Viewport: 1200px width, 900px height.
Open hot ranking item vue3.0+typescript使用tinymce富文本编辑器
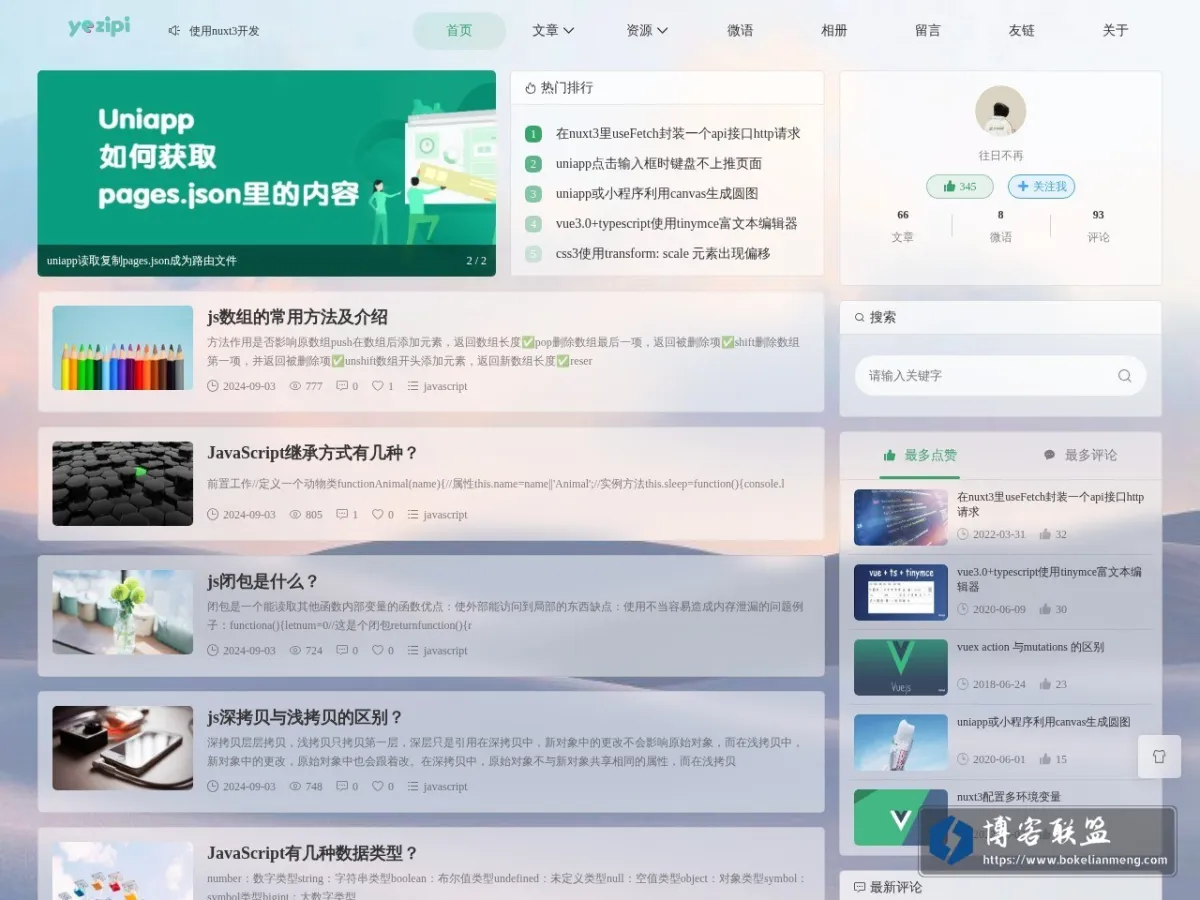(x=677, y=224)
